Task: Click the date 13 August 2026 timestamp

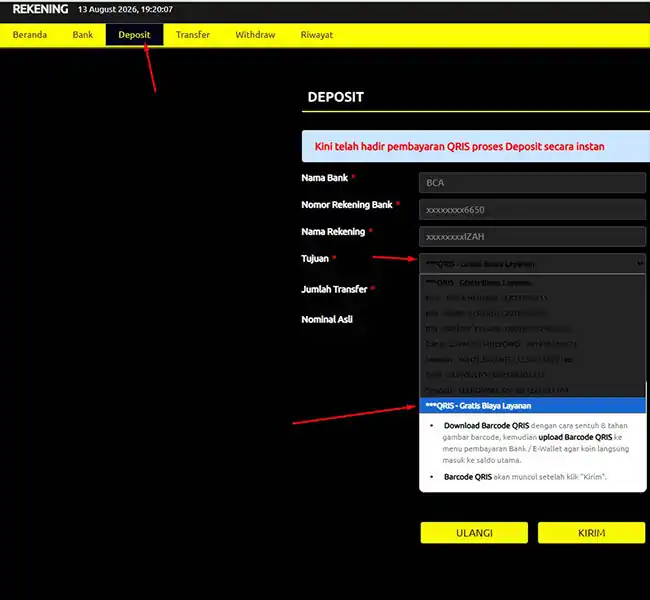Action: pos(125,9)
